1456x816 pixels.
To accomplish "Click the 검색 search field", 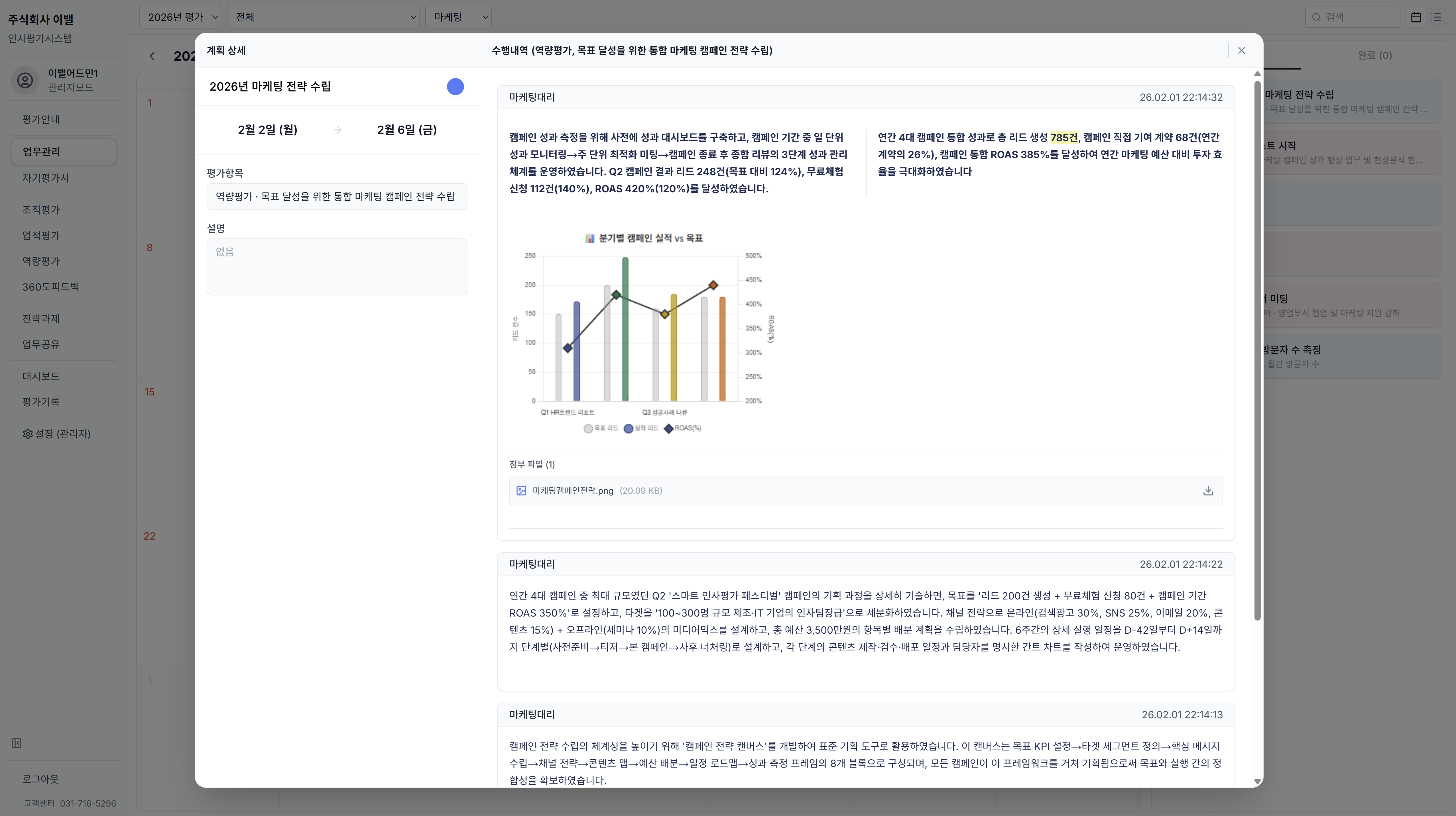I will [x=1357, y=17].
